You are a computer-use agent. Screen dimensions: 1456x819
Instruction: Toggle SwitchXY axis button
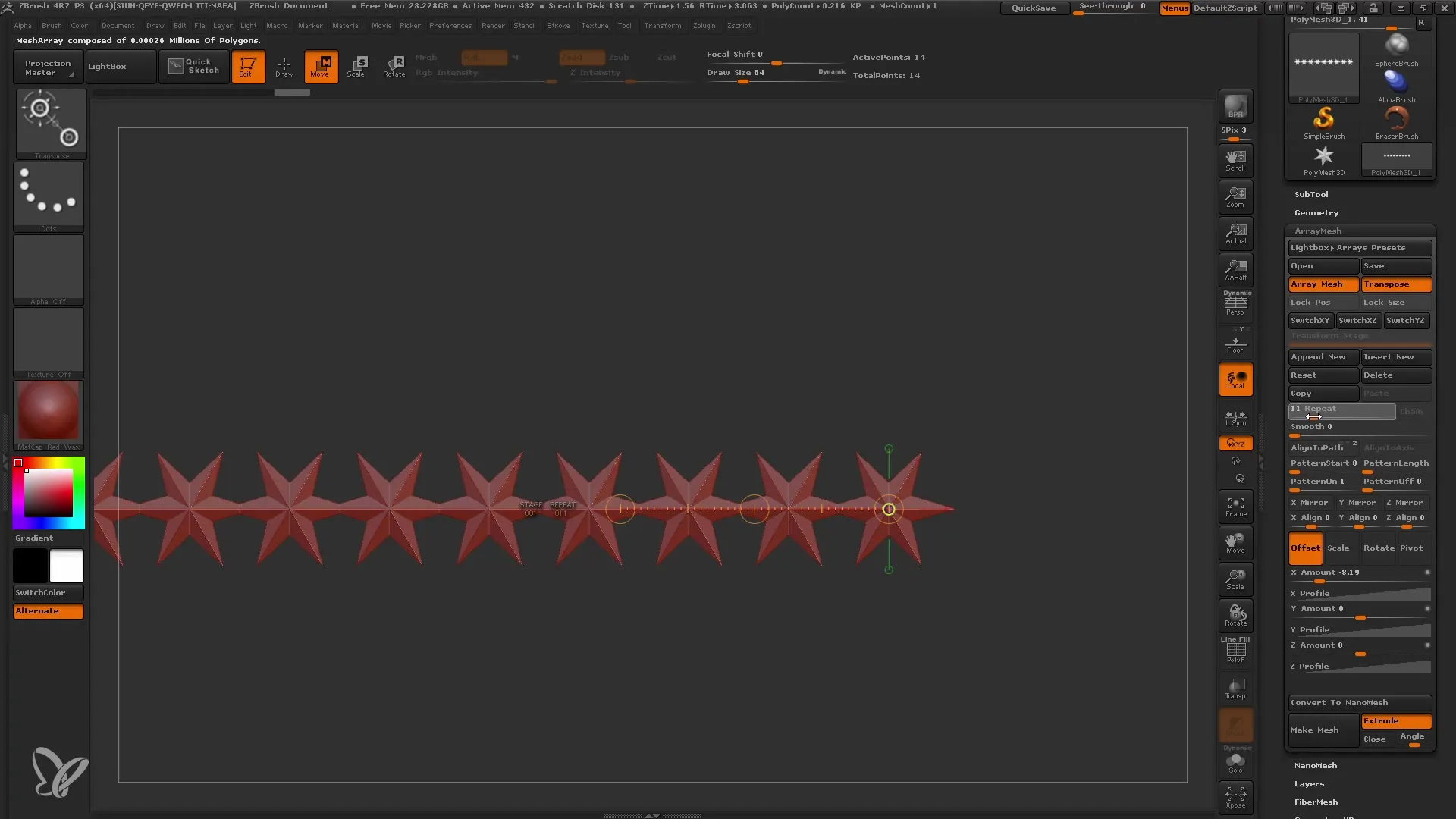point(1310,320)
